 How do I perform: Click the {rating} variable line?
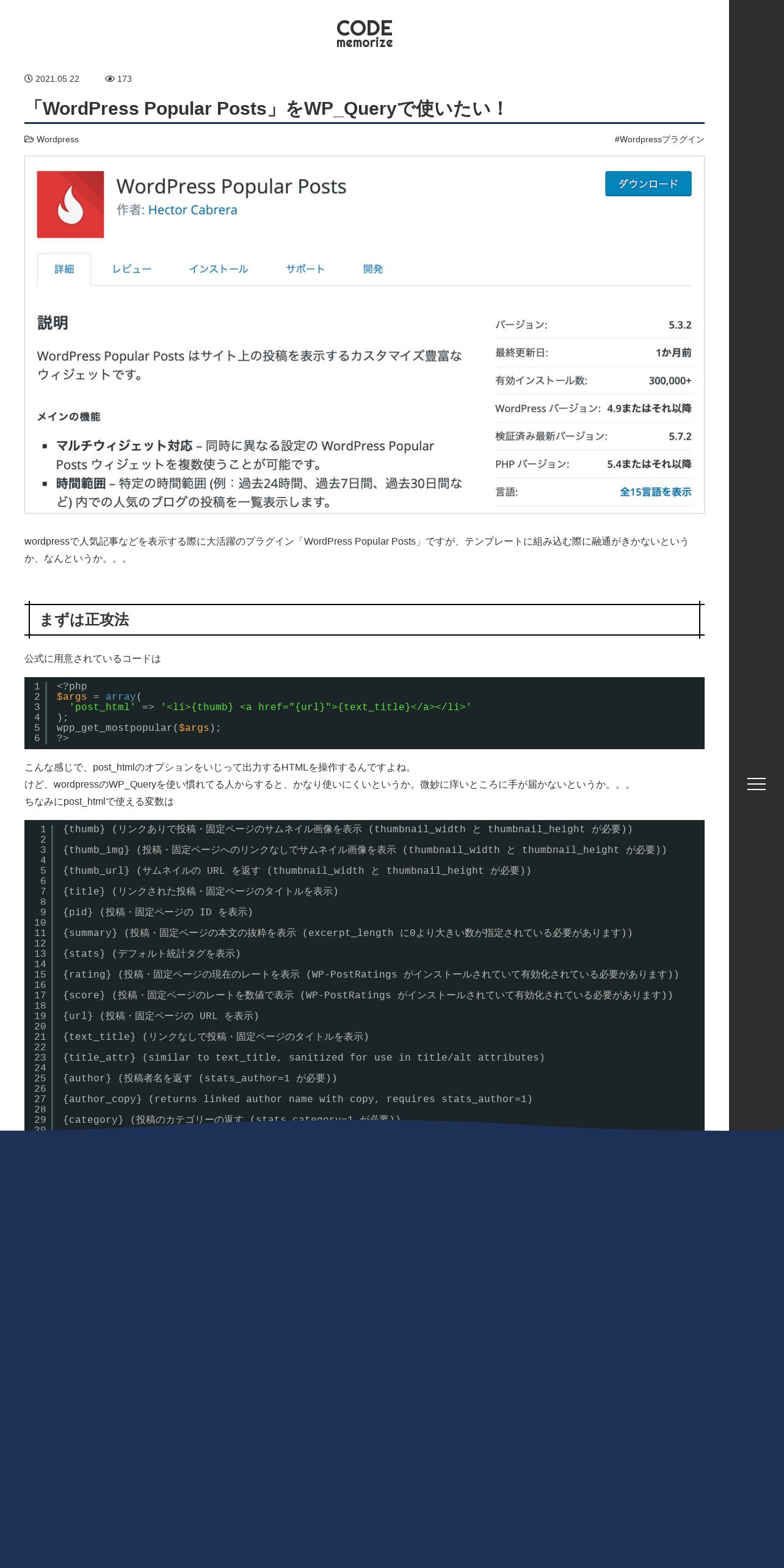tap(371, 975)
